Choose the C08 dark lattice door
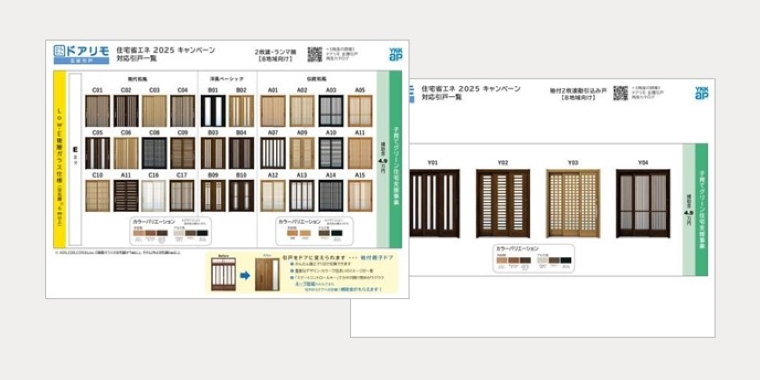The width and height of the screenshot is (760, 380). [x=154, y=153]
